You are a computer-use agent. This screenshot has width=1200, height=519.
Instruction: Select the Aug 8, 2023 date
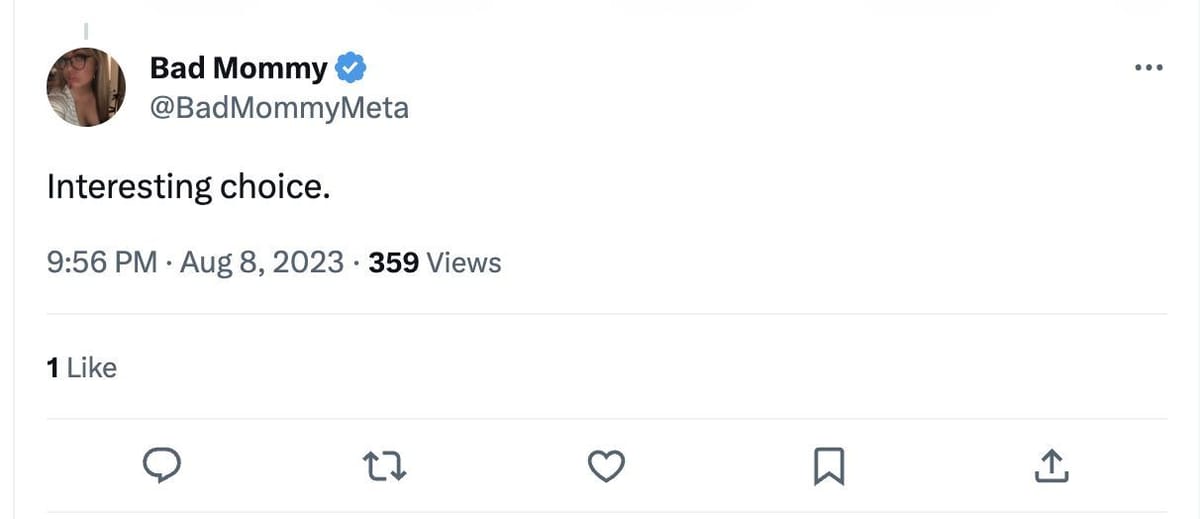click(262, 263)
